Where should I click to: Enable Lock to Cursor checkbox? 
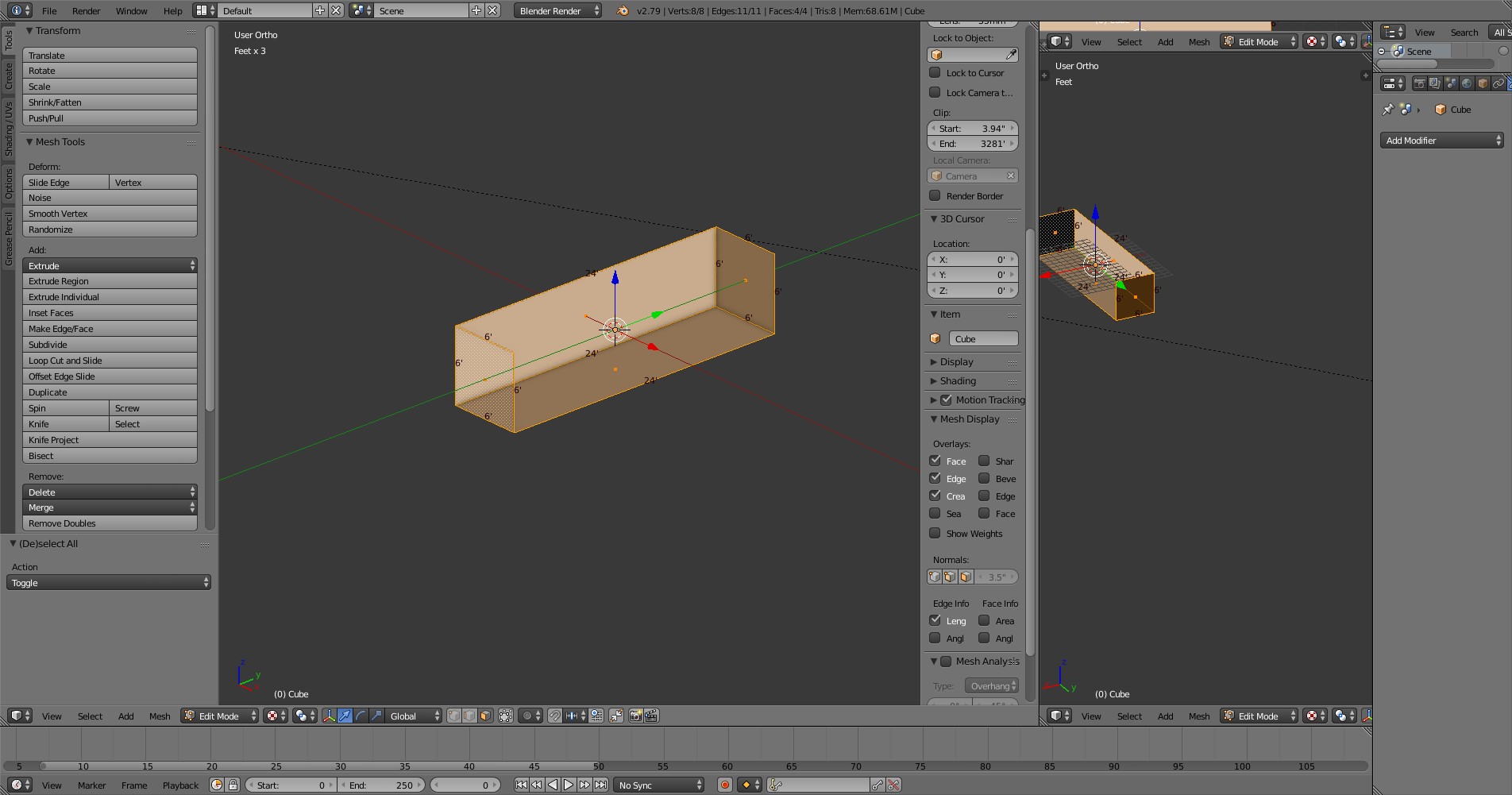tap(935, 72)
